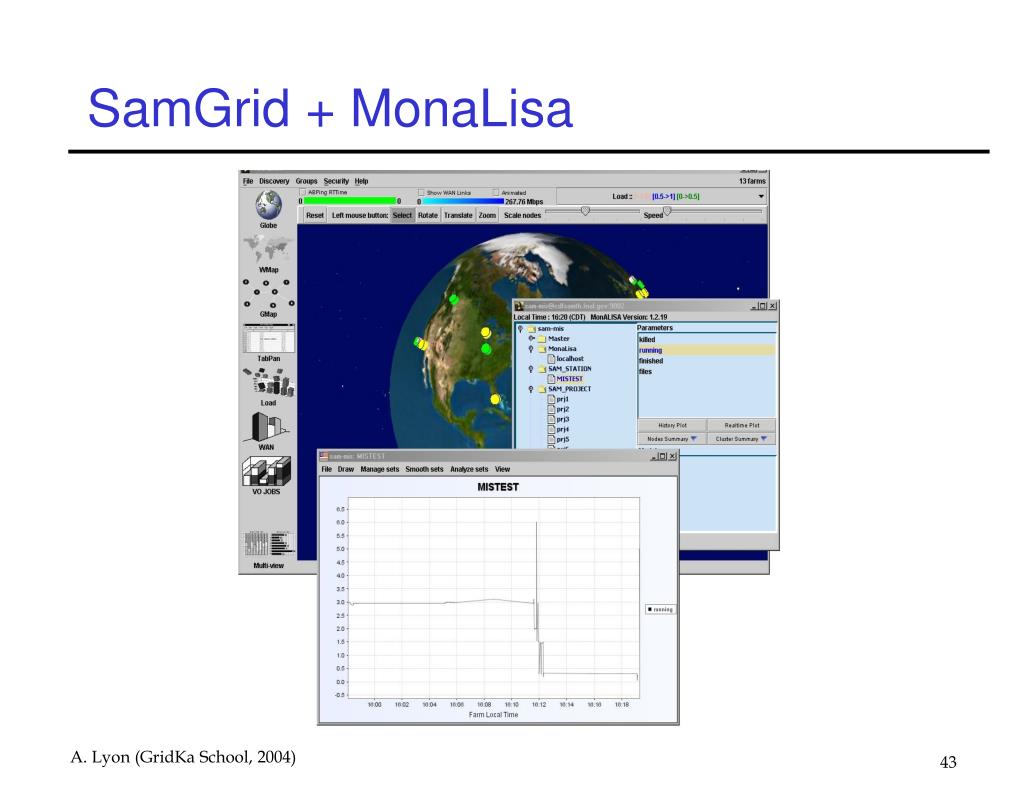Enable the ABPing RTTime checkbox
This screenshot has width=1024, height=791.
pyautogui.click(x=302, y=193)
